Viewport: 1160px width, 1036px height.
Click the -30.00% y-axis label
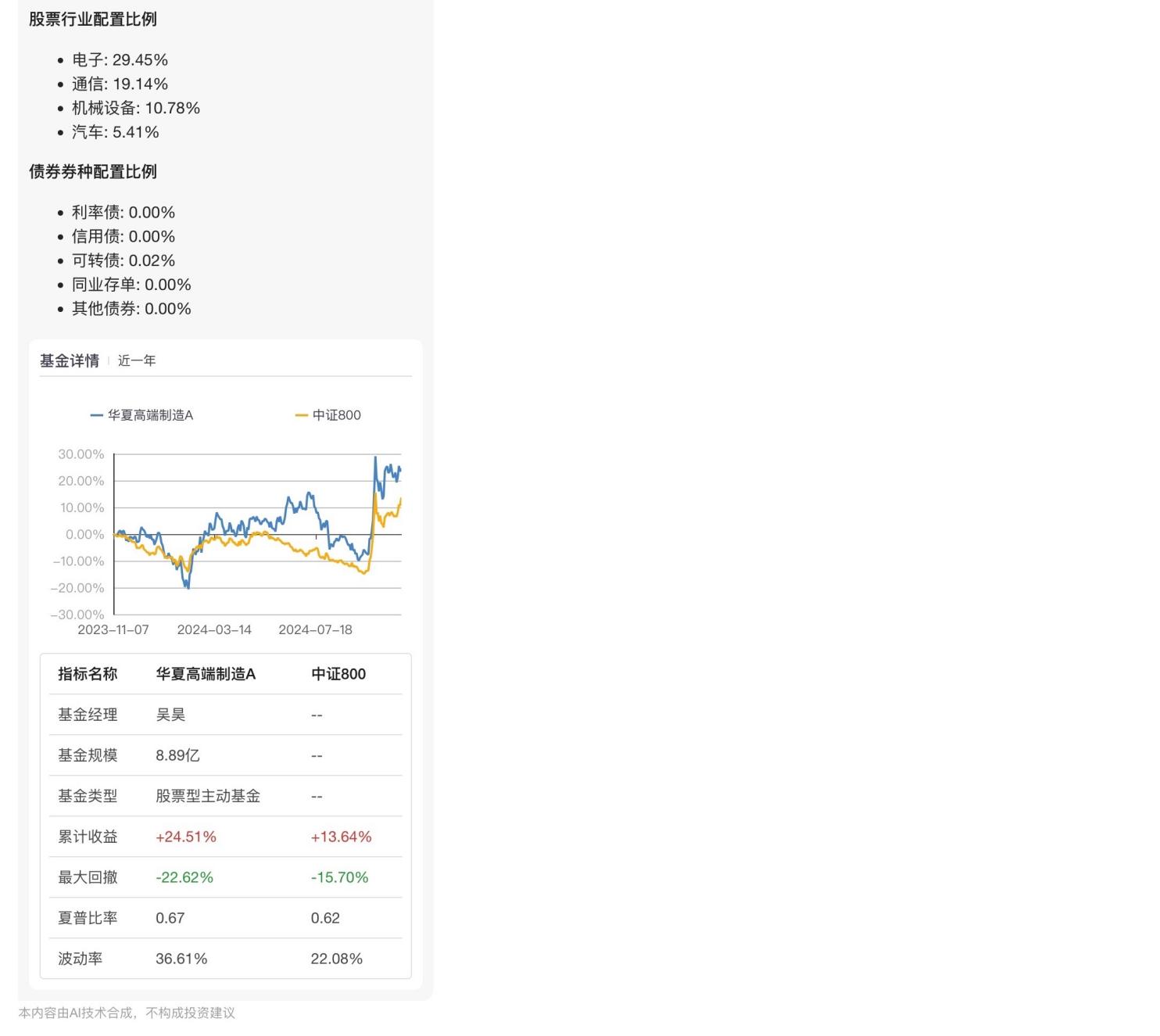[x=77, y=615]
